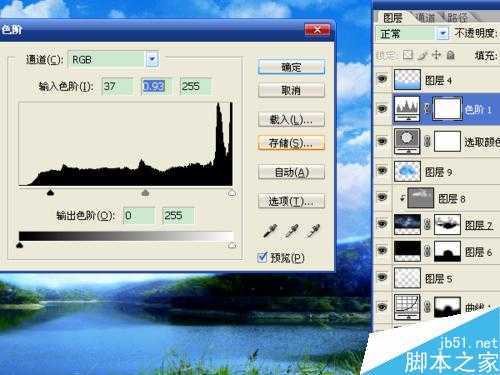
Task: Click the input shadow field showing 37
Action: (117, 86)
